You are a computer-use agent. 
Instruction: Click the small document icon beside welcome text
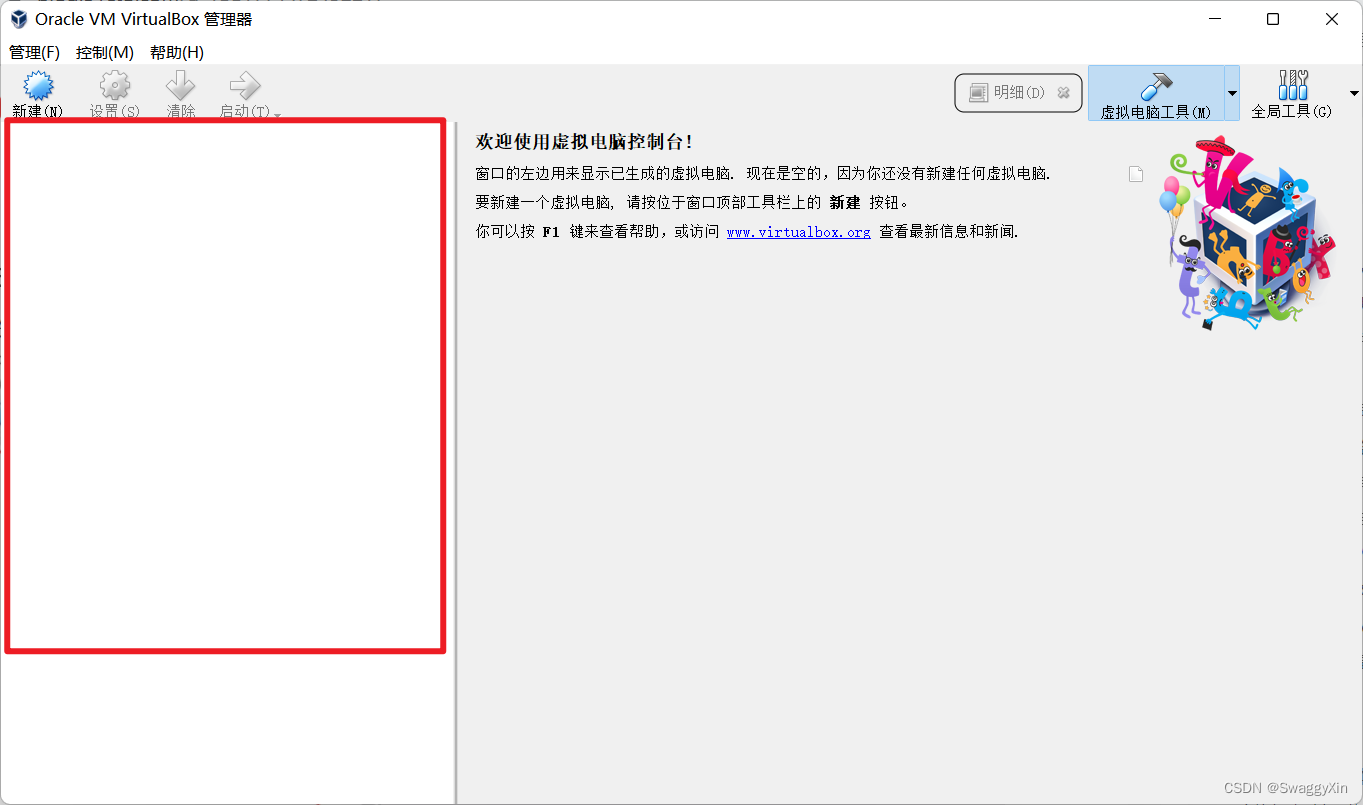click(x=1135, y=174)
